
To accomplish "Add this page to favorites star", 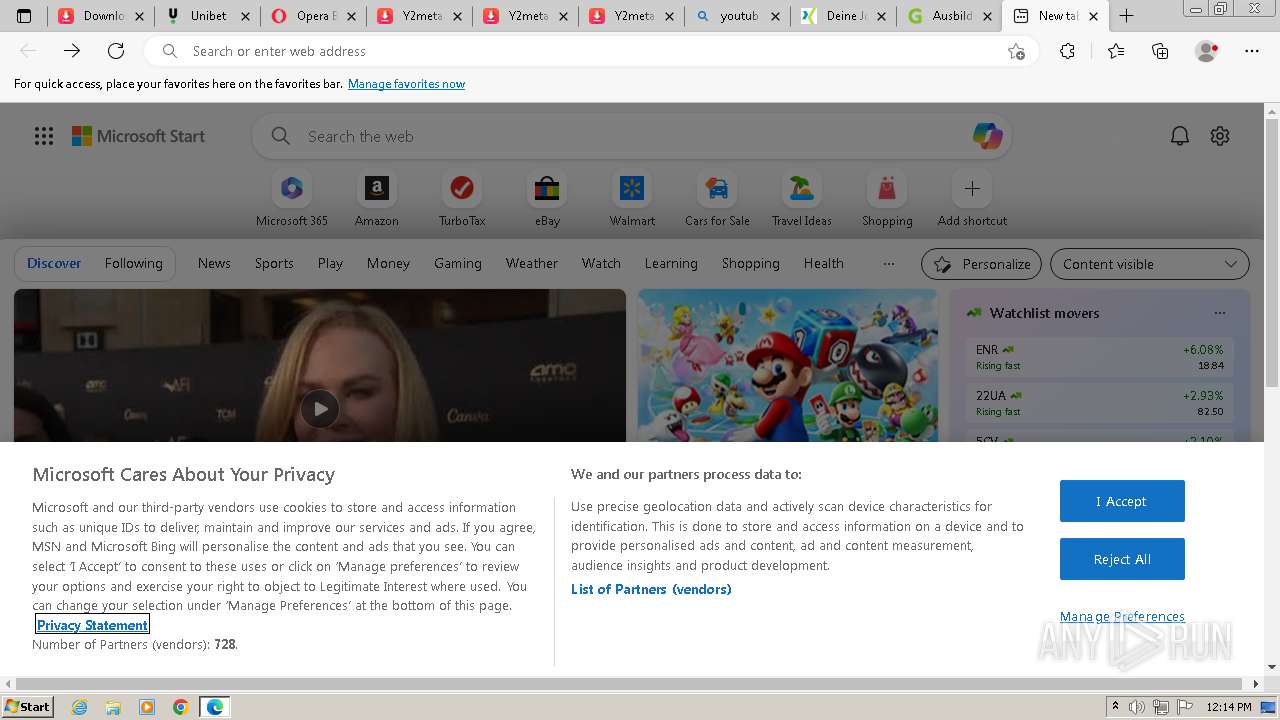I will click(1016, 51).
